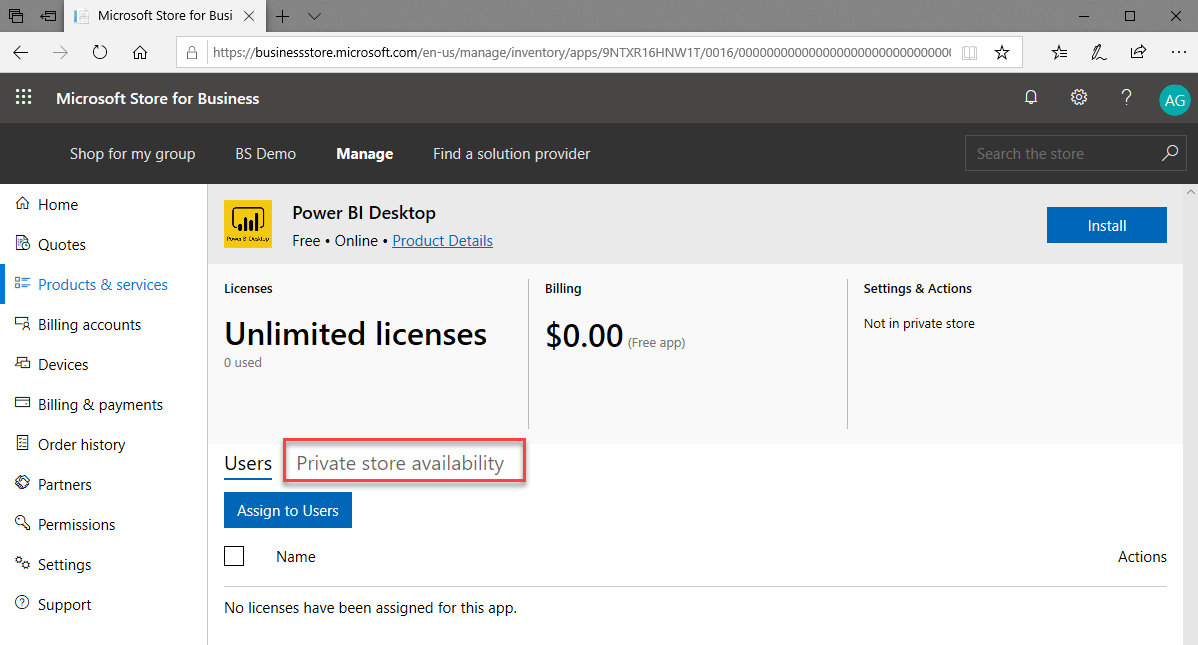This screenshot has width=1198, height=645.
Task: Click the Quotes sidebar icon
Action: click(23, 243)
